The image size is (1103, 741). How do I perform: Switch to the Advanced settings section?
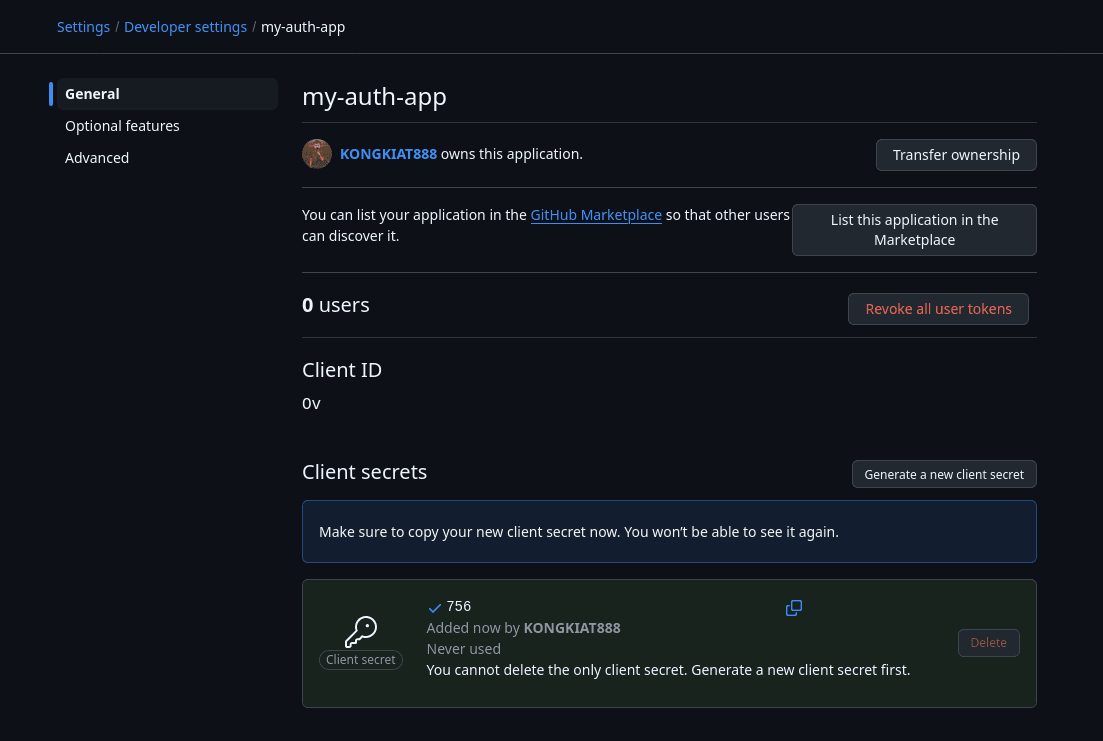(97, 157)
